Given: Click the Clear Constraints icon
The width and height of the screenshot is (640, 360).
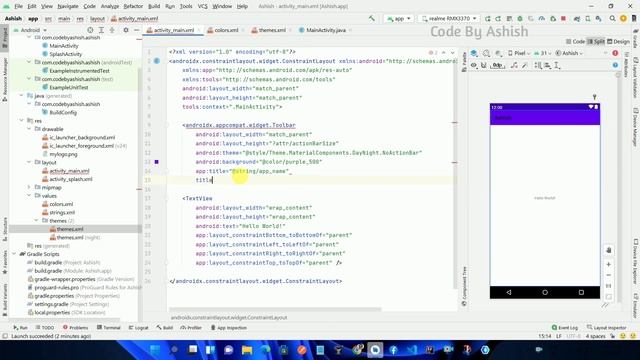Looking at the screenshot, I should click(x=514, y=65).
